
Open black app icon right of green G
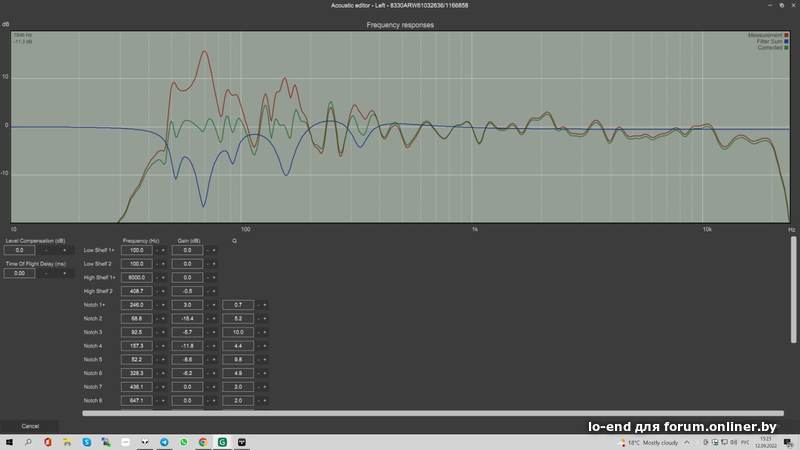[241, 442]
